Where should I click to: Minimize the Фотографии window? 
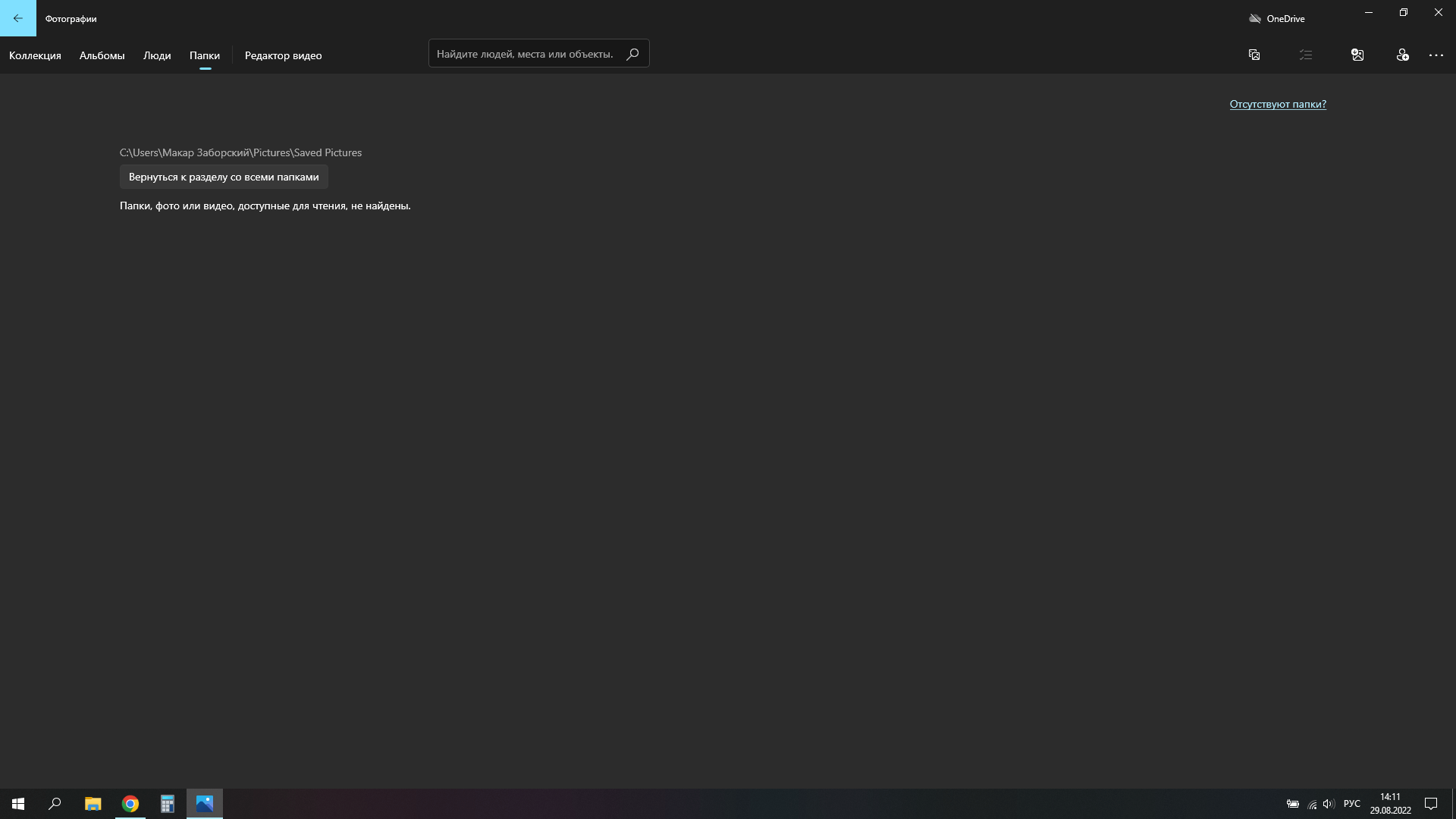[x=1369, y=12]
